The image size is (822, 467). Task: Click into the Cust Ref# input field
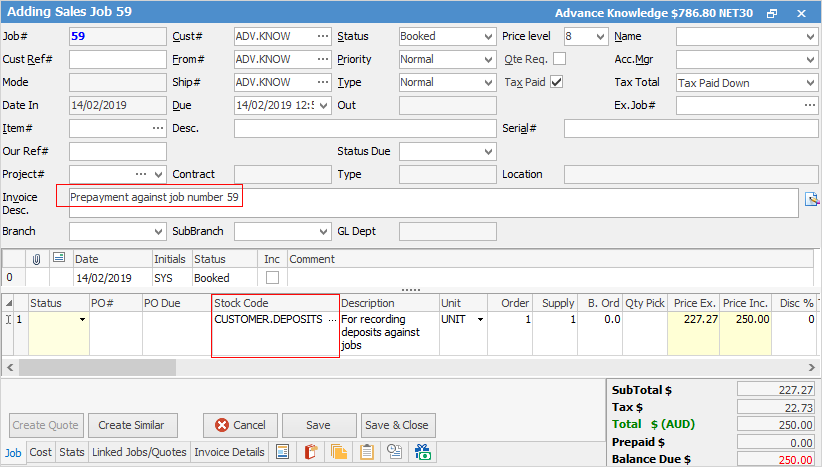click(117, 60)
